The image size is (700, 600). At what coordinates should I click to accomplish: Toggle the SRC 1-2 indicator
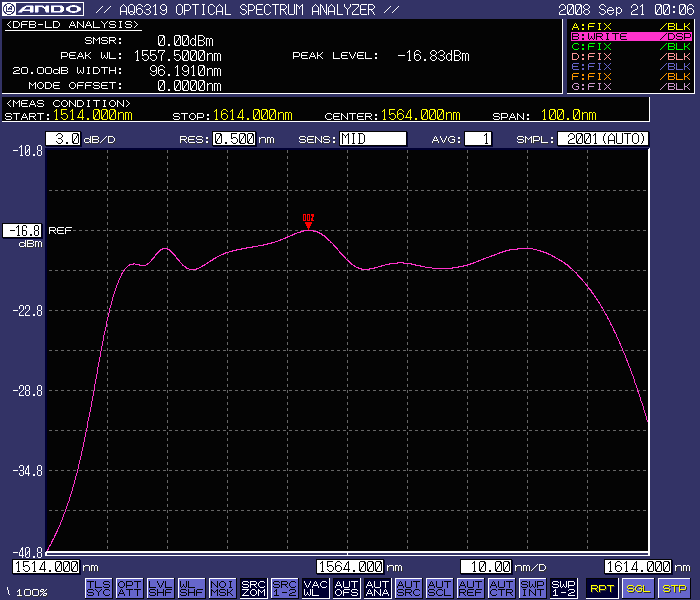(284, 588)
